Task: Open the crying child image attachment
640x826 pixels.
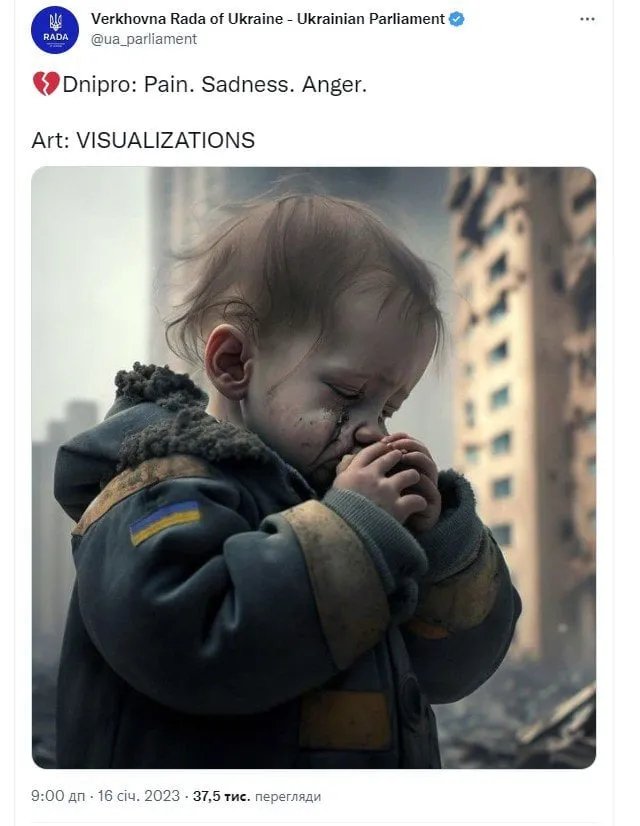Action: point(313,467)
